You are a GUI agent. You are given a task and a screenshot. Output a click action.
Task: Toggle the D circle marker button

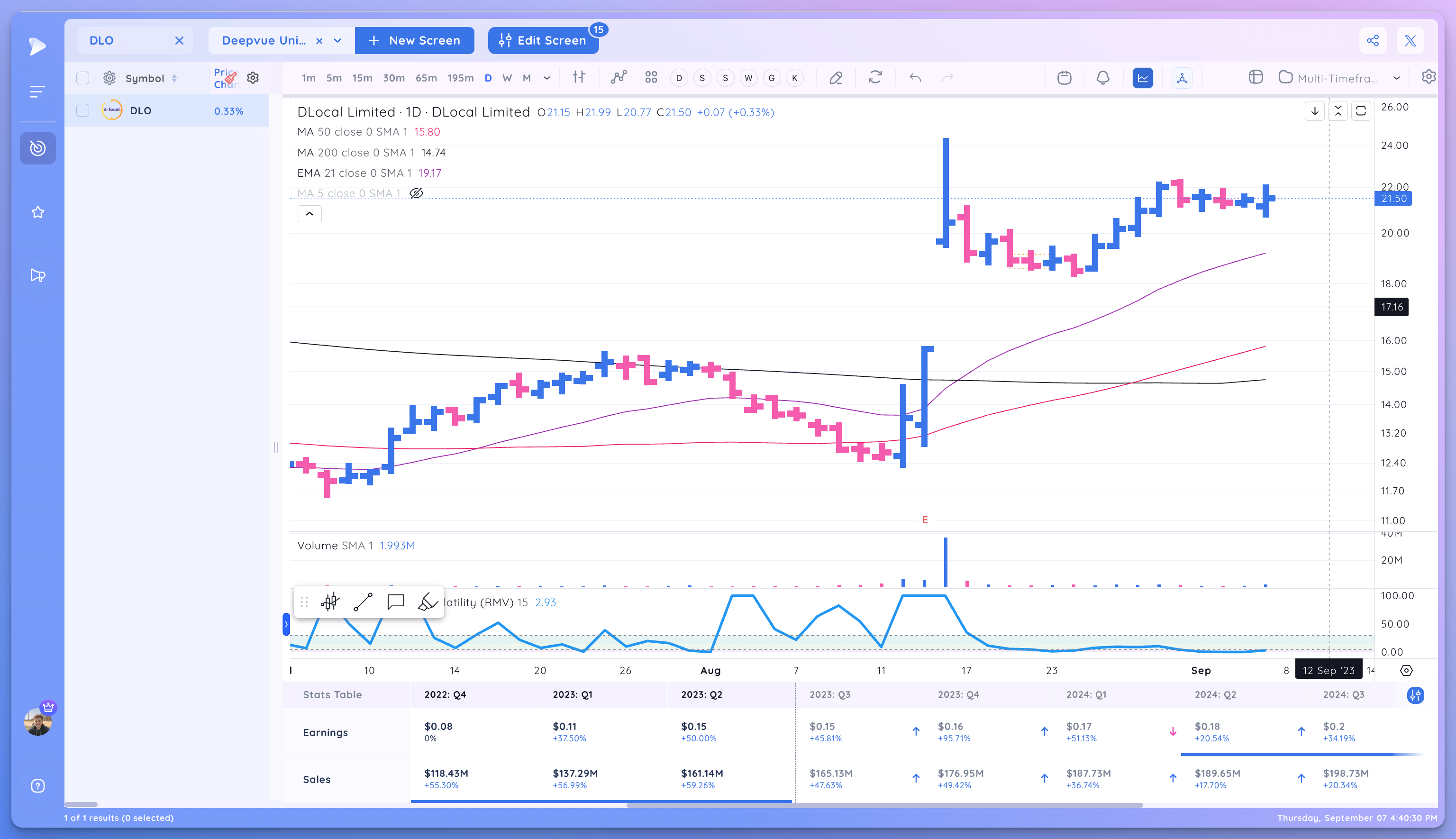coord(679,78)
